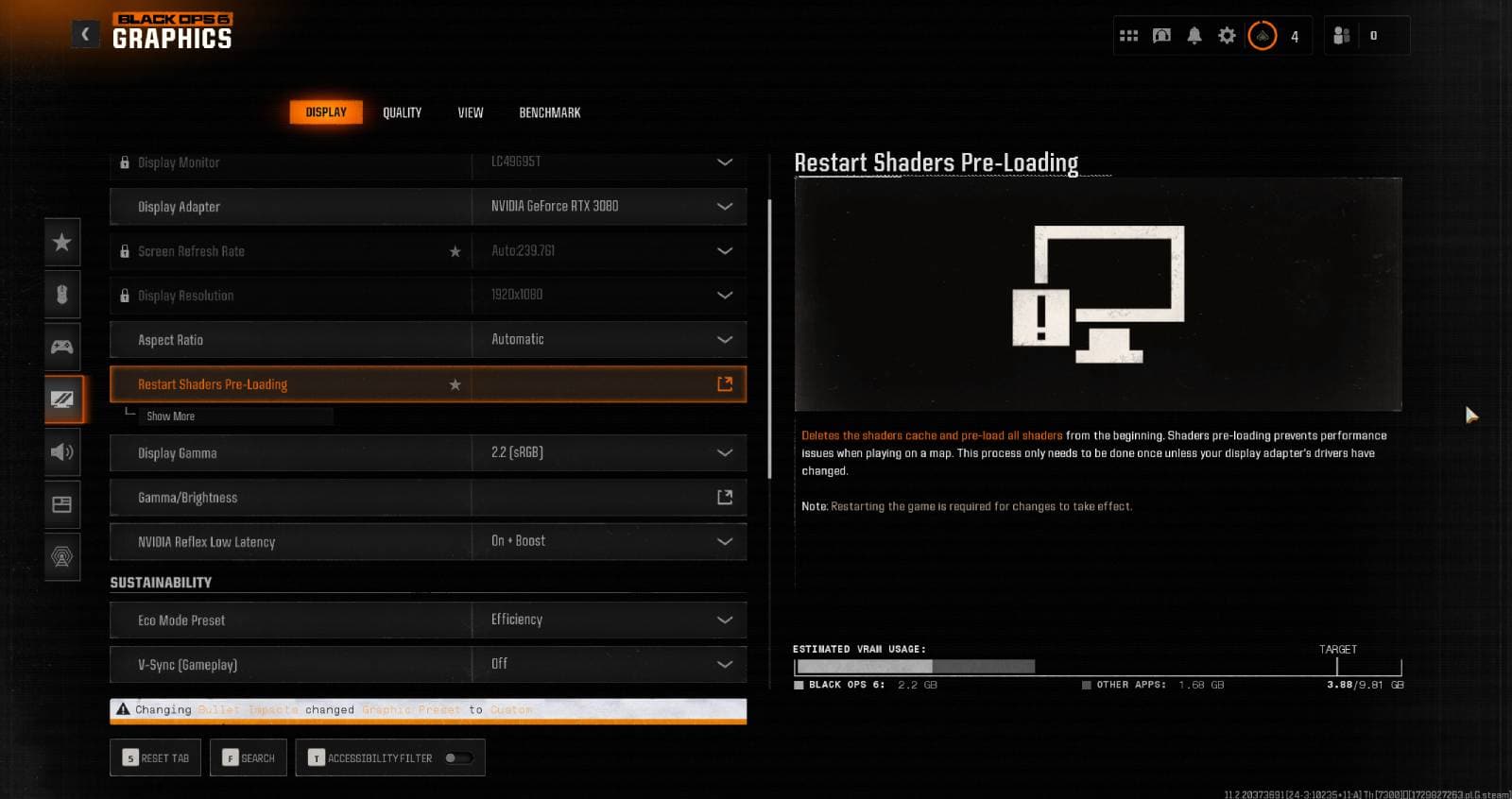Click the 'On + Boost' value
Screen dimensions: 1512x799
(x=518, y=541)
